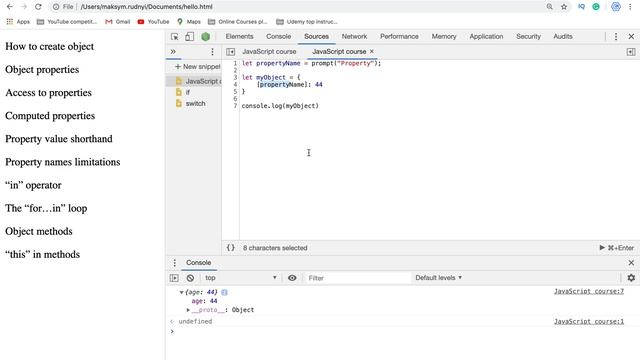Screen dimensions: 640x360
Task: Open the YouTube competitors bookmark folder
Action: click(x=67, y=22)
